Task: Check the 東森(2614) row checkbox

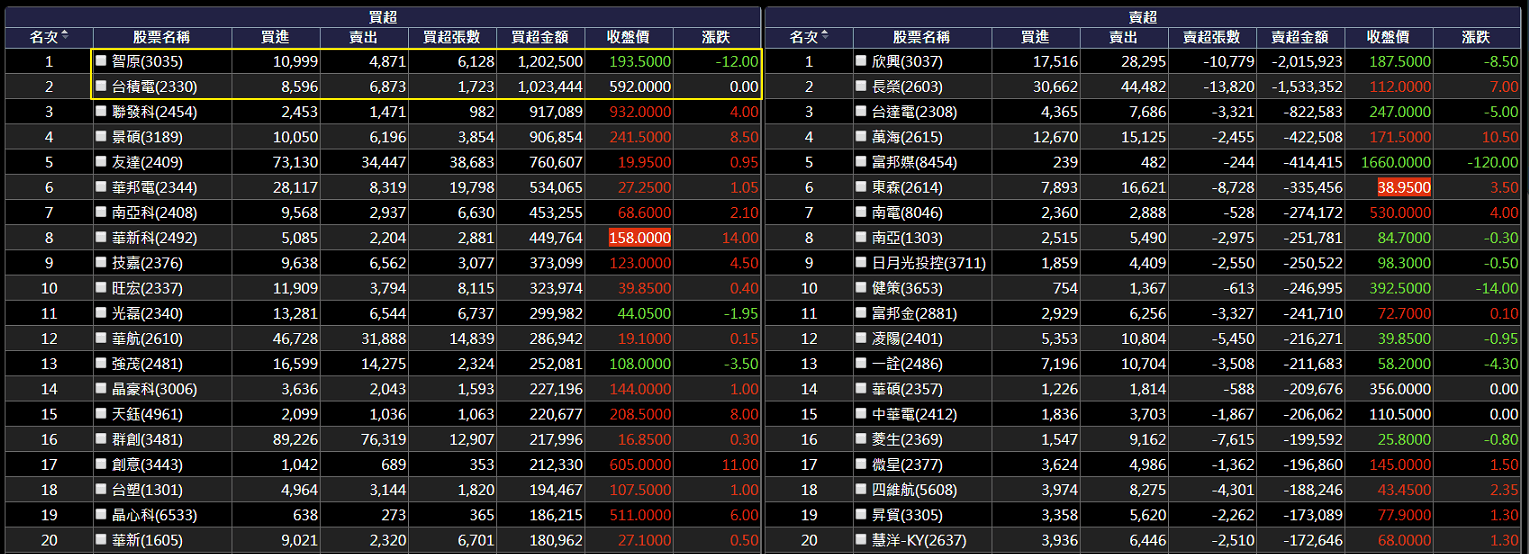Action: click(861, 187)
